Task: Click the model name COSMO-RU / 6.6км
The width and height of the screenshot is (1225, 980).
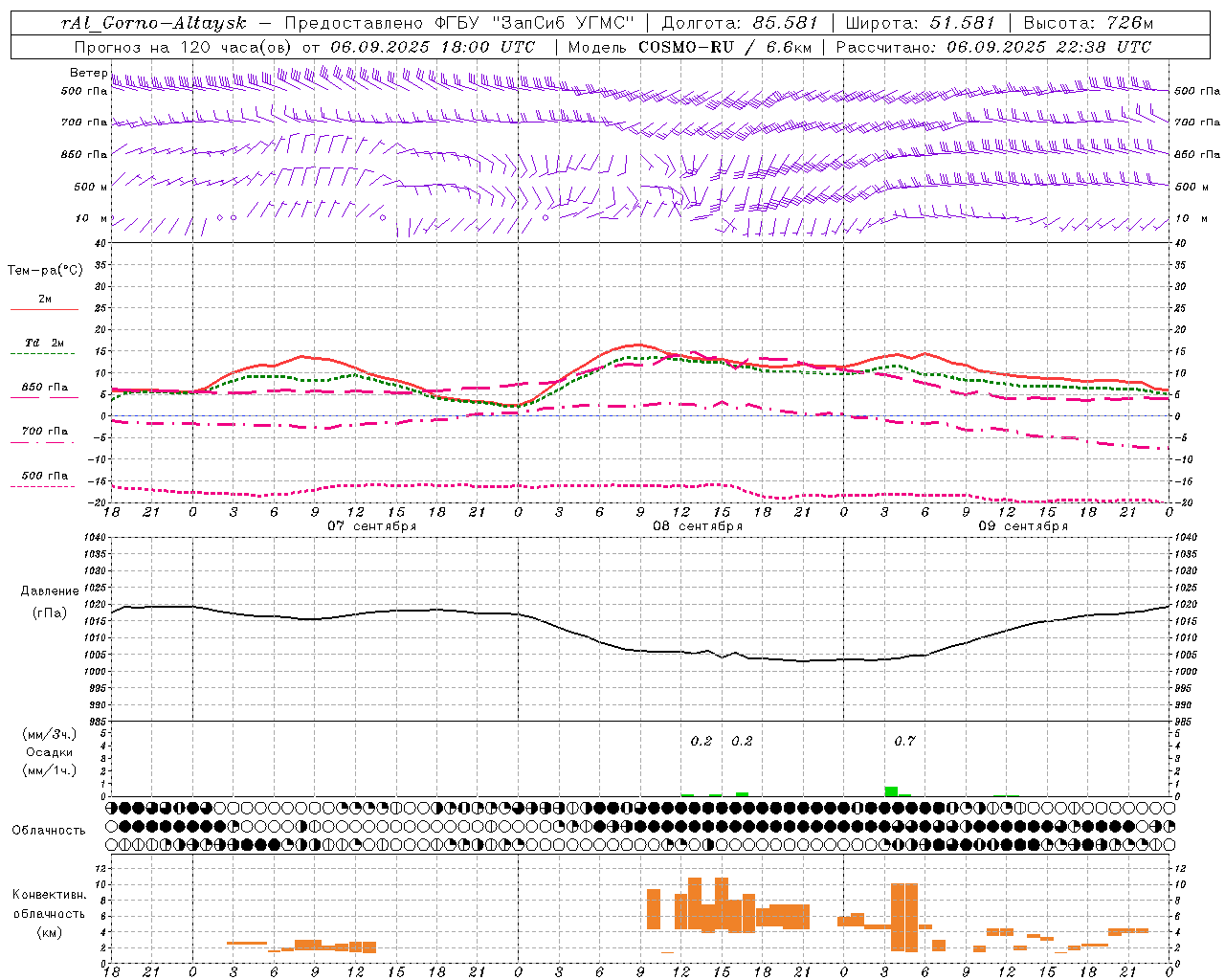Action: coord(724,47)
